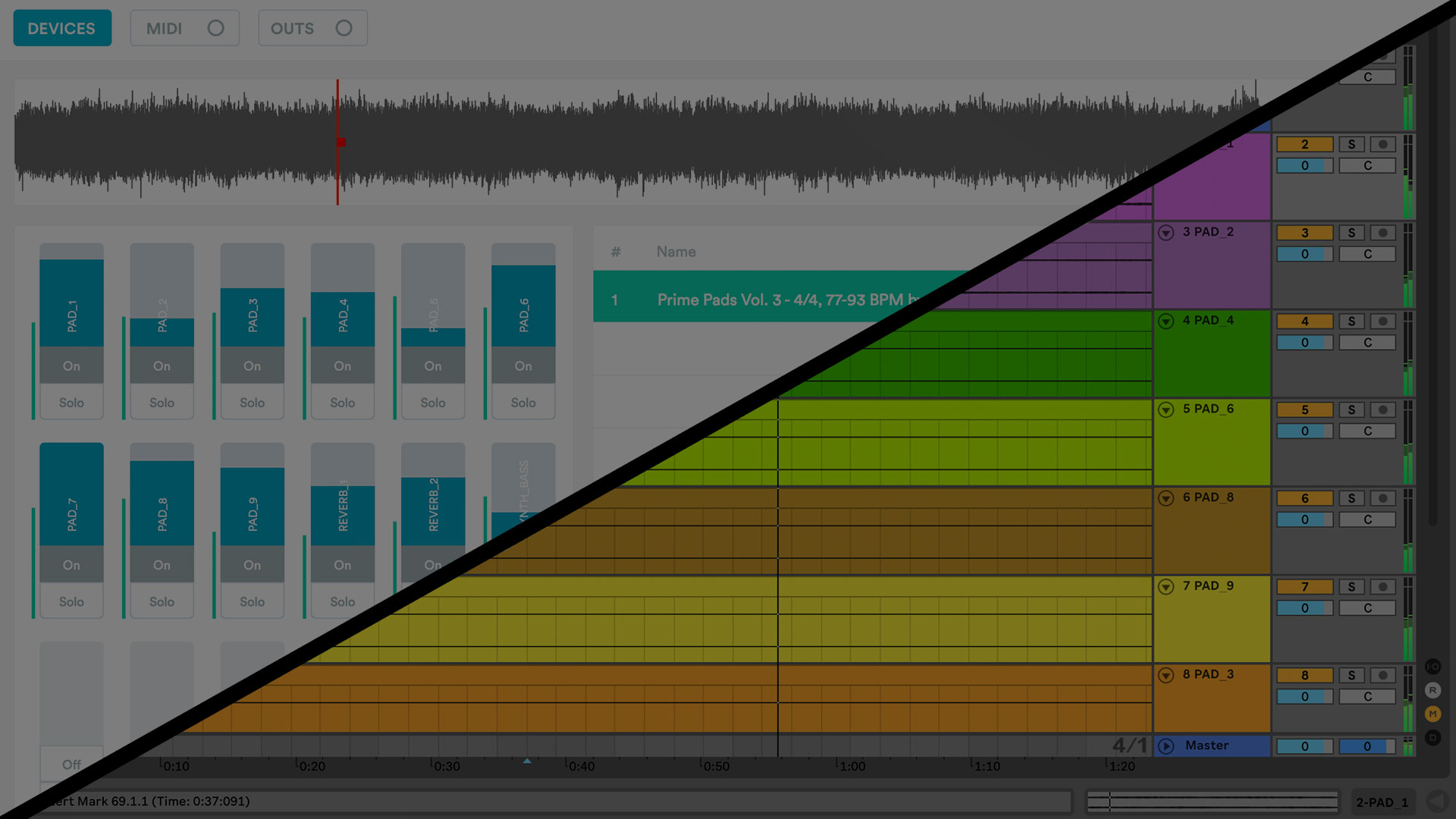This screenshot has width=1456, height=819.
Task: Arm recording on track 5 PAD_6
Action: [1383, 409]
